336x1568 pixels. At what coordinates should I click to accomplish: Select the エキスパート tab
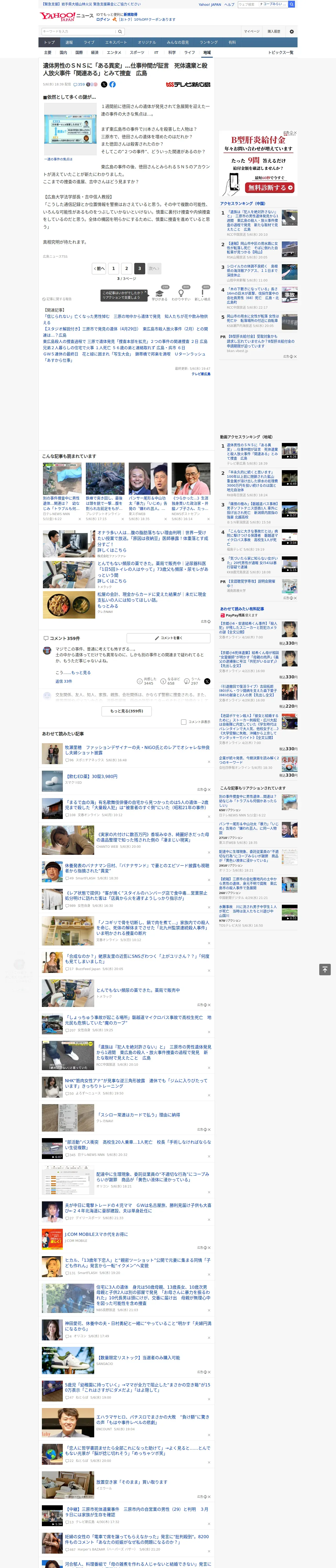point(116,43)
